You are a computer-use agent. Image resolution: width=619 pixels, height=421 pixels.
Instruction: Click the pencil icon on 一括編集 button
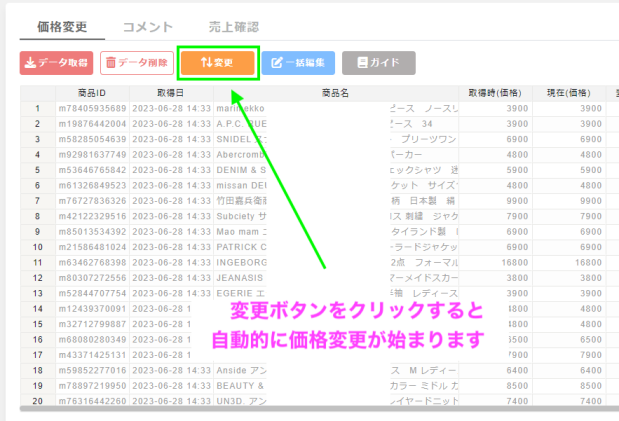click(277, 63)
